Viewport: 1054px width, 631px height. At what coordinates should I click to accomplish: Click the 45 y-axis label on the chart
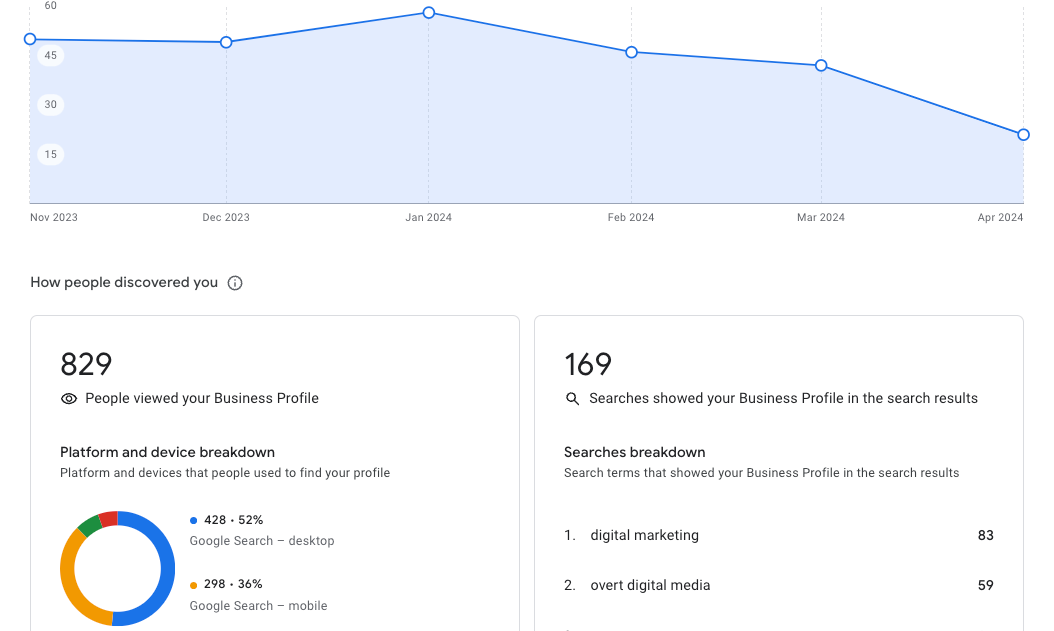point(51,55)
